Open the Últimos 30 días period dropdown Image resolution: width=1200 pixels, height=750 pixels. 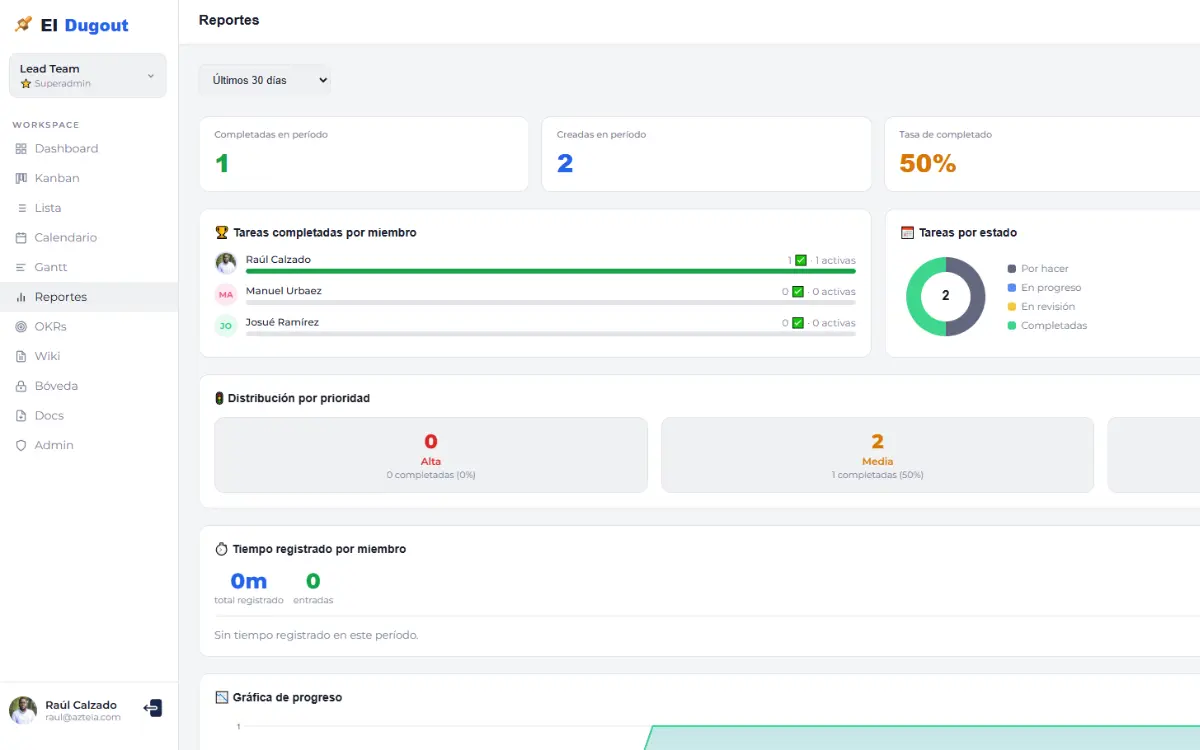click(x=265, y=80)
